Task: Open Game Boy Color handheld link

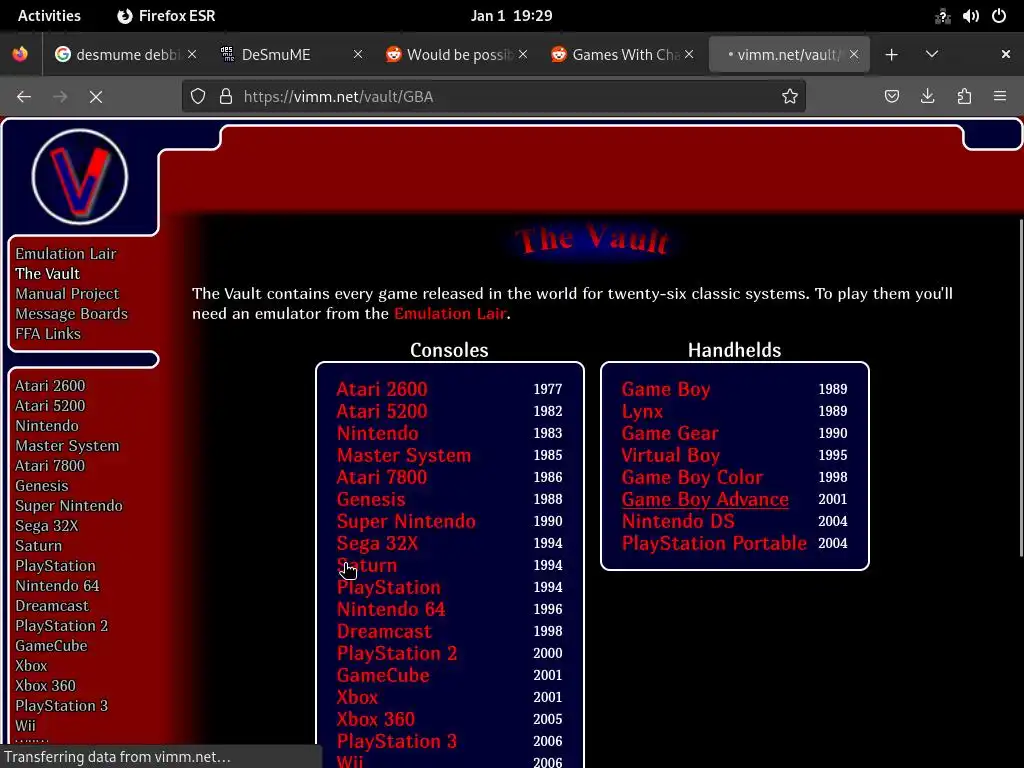Action: [692, 477]
